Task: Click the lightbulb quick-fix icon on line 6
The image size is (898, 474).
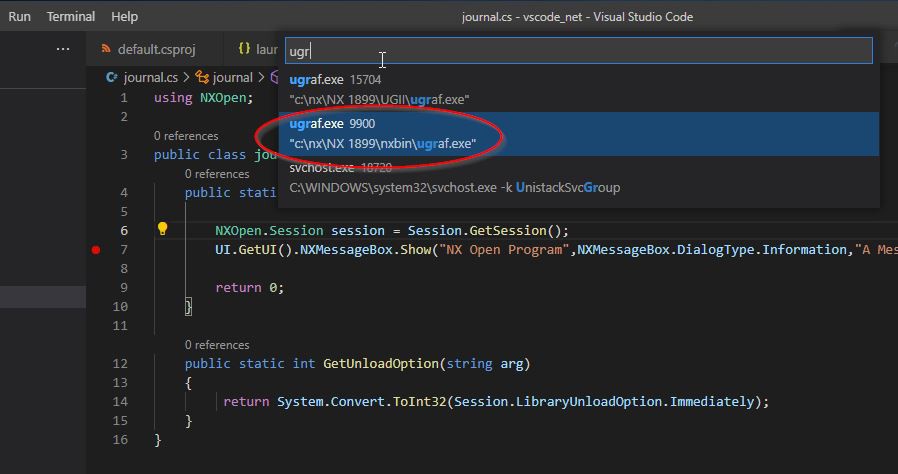Action: coord(163,230)
